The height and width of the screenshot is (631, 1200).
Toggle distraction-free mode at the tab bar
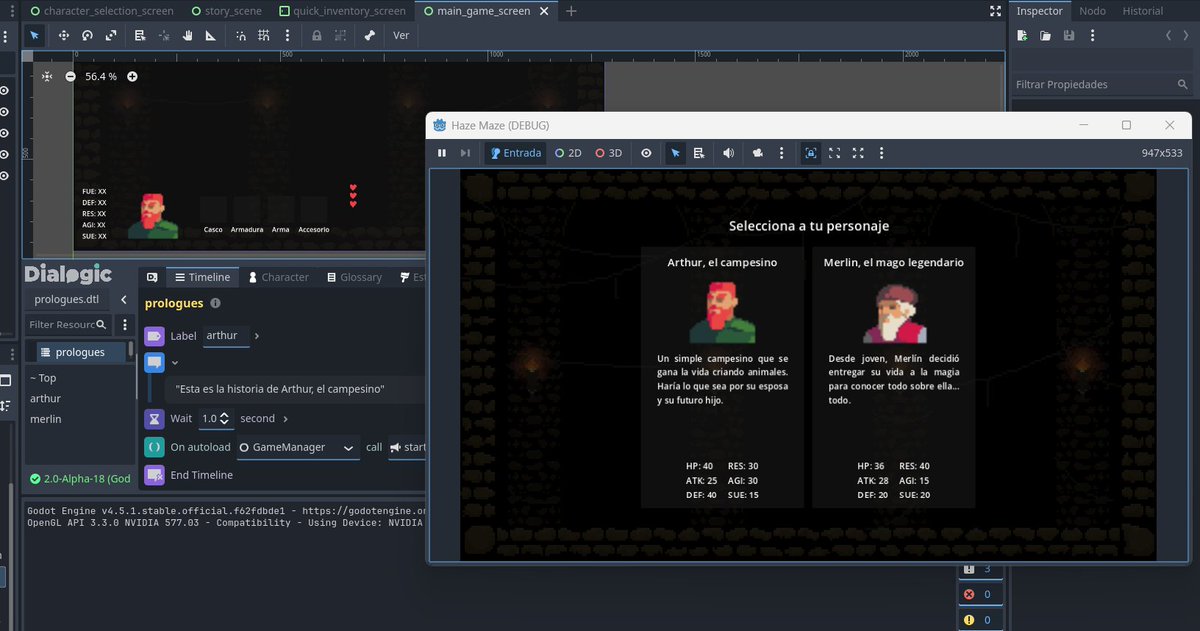click(x=995, y=11)
